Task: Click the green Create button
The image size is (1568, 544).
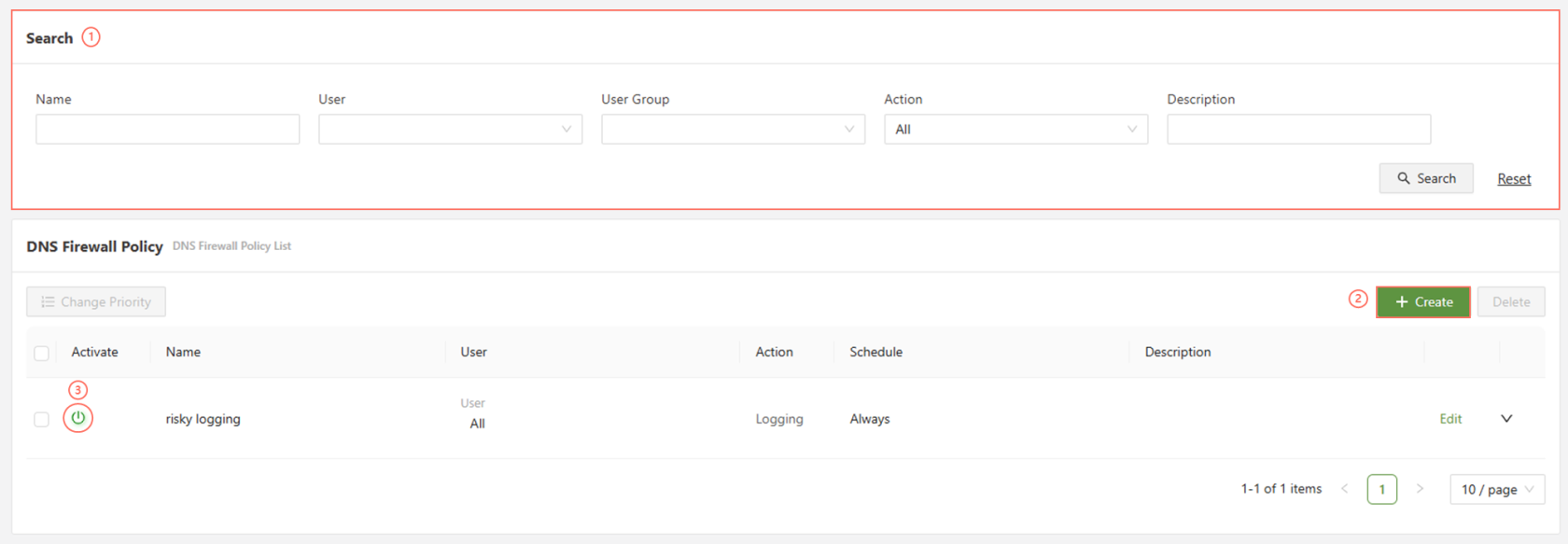Action: pos(1422,302)
